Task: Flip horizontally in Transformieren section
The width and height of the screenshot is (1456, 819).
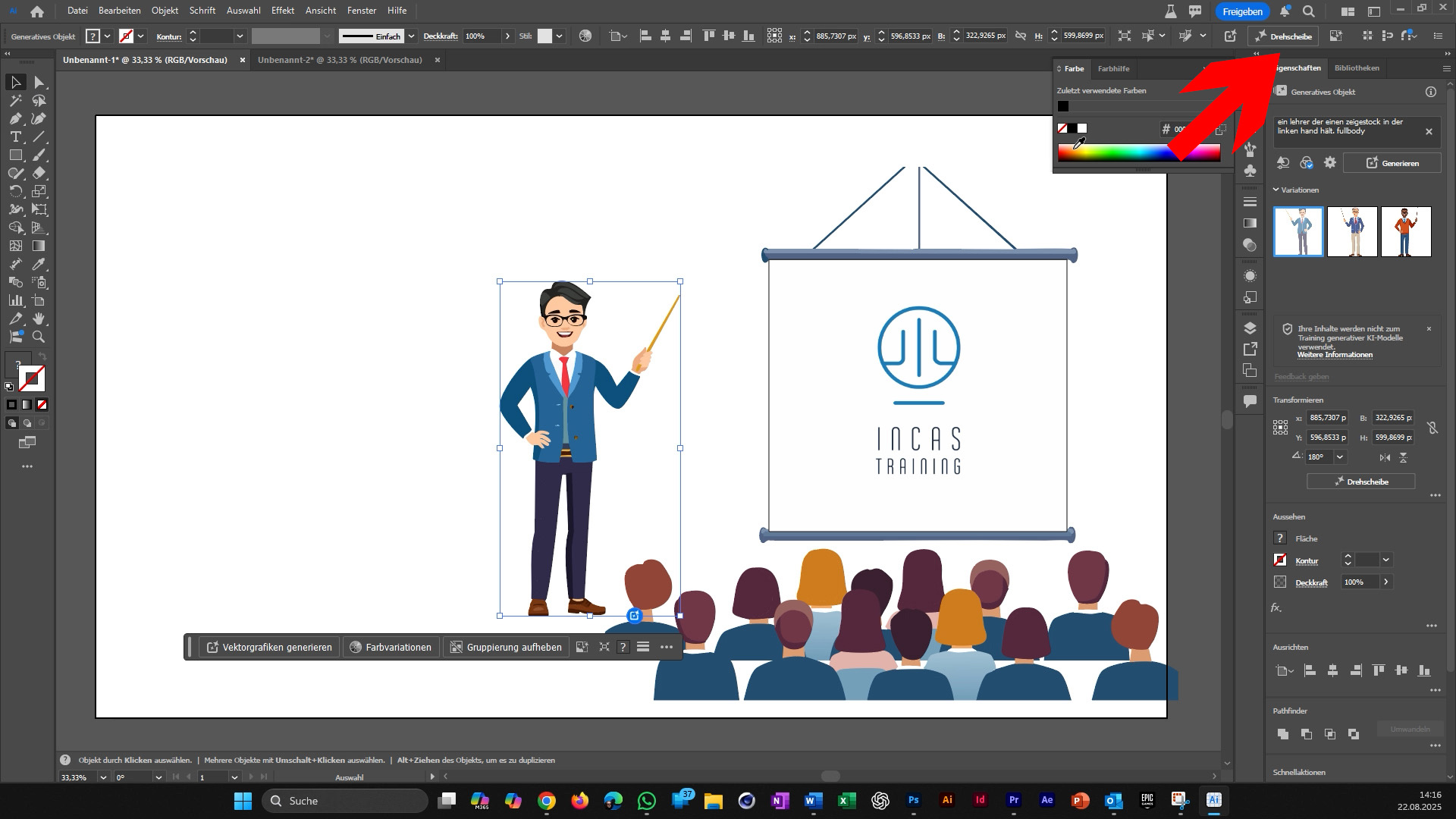Action: [x=1385, y=457]
